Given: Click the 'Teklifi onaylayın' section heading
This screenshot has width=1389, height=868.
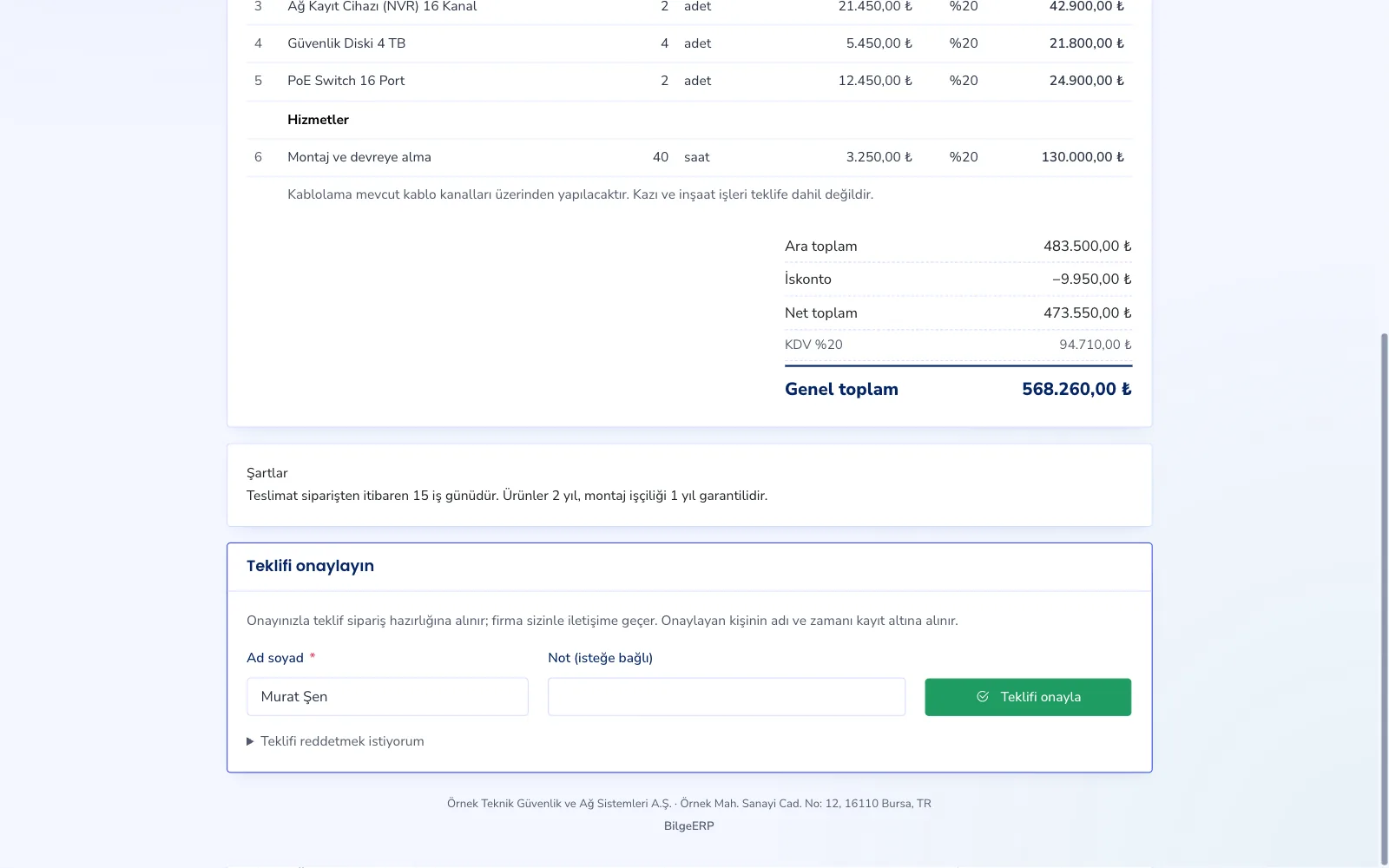Looking at the screenshot, I should coord(310,566).
